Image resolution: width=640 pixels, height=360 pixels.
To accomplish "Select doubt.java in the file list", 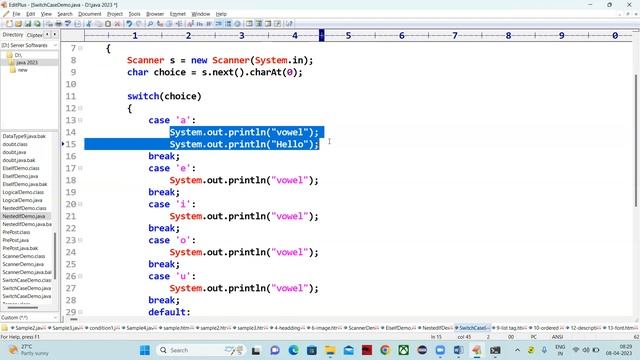I will pyautogui.click(x=14, y=152).
